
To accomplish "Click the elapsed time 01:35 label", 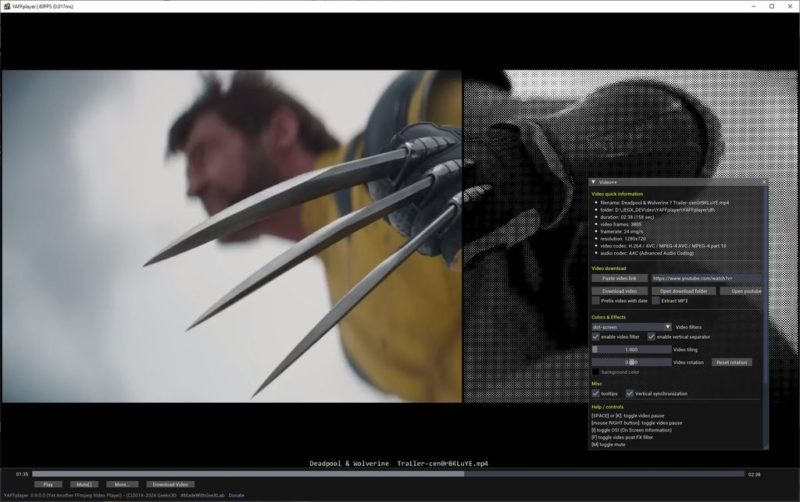I will [21, 474].
